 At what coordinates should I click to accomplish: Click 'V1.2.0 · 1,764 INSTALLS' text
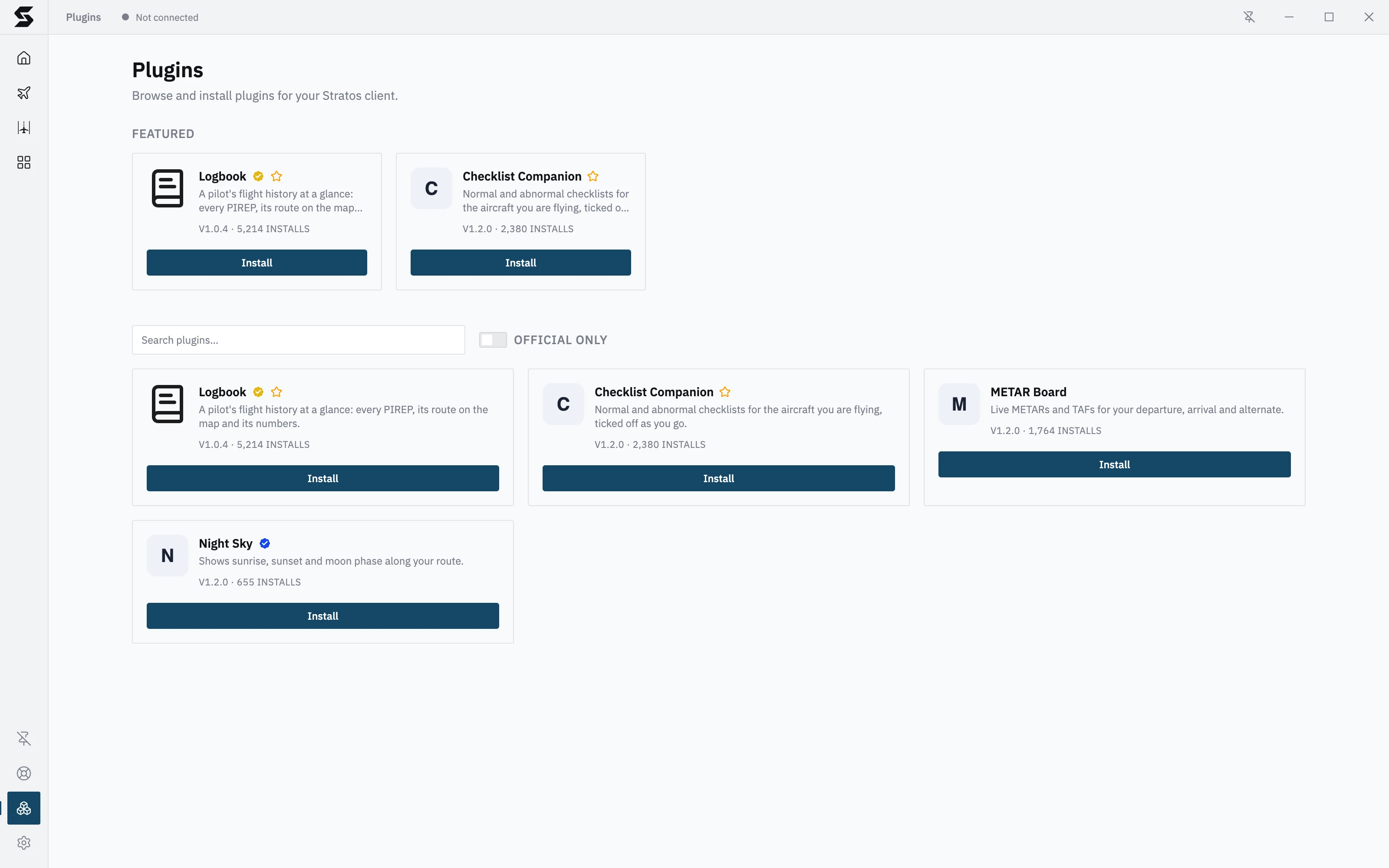point(1046,431)
